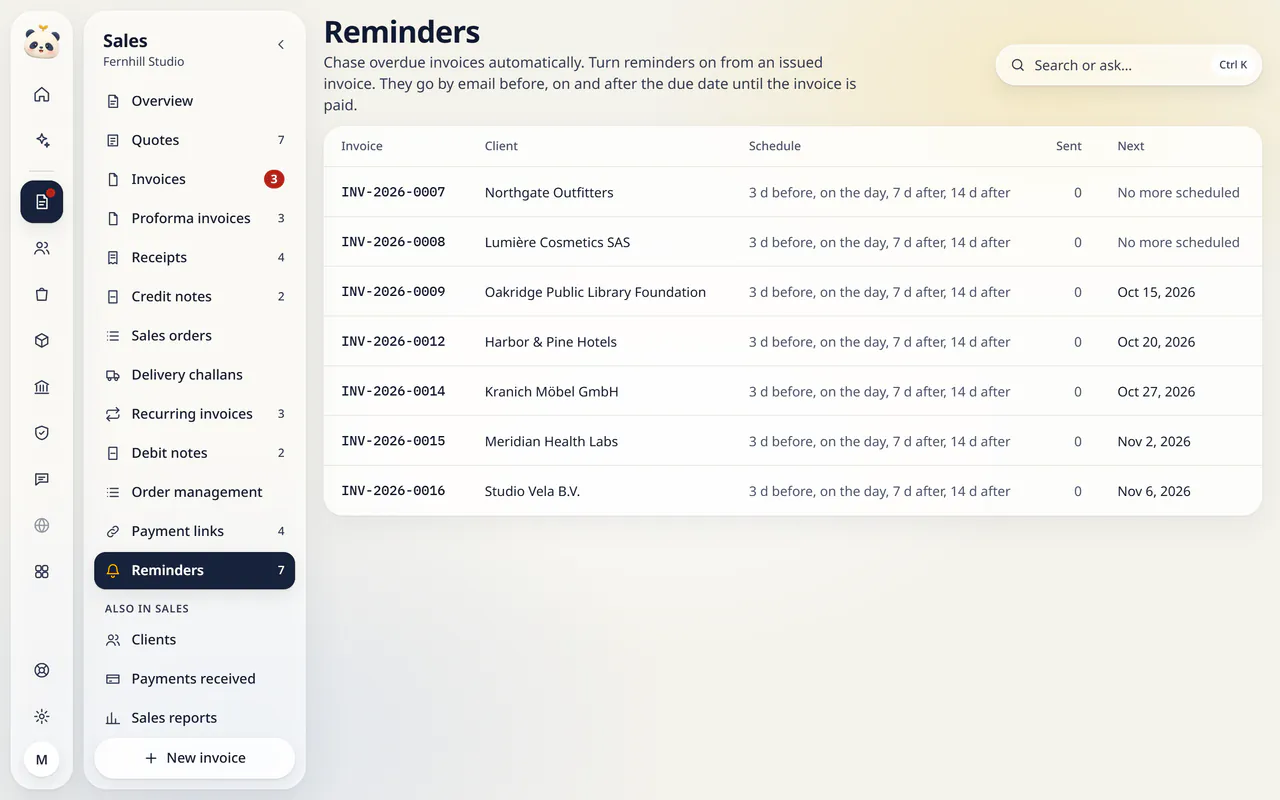Open Receipts in the sidebar
This screenshot has height=800, width=1280.
point(195,257)
